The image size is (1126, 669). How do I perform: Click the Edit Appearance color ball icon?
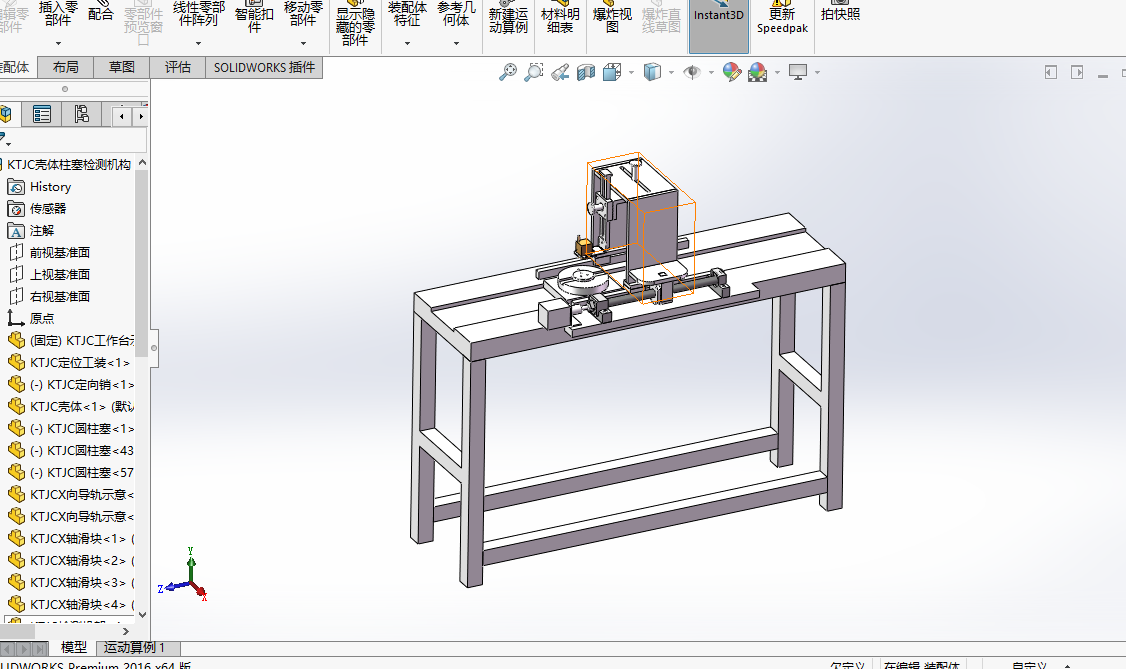pyautogui.click(x=732, y=72)
